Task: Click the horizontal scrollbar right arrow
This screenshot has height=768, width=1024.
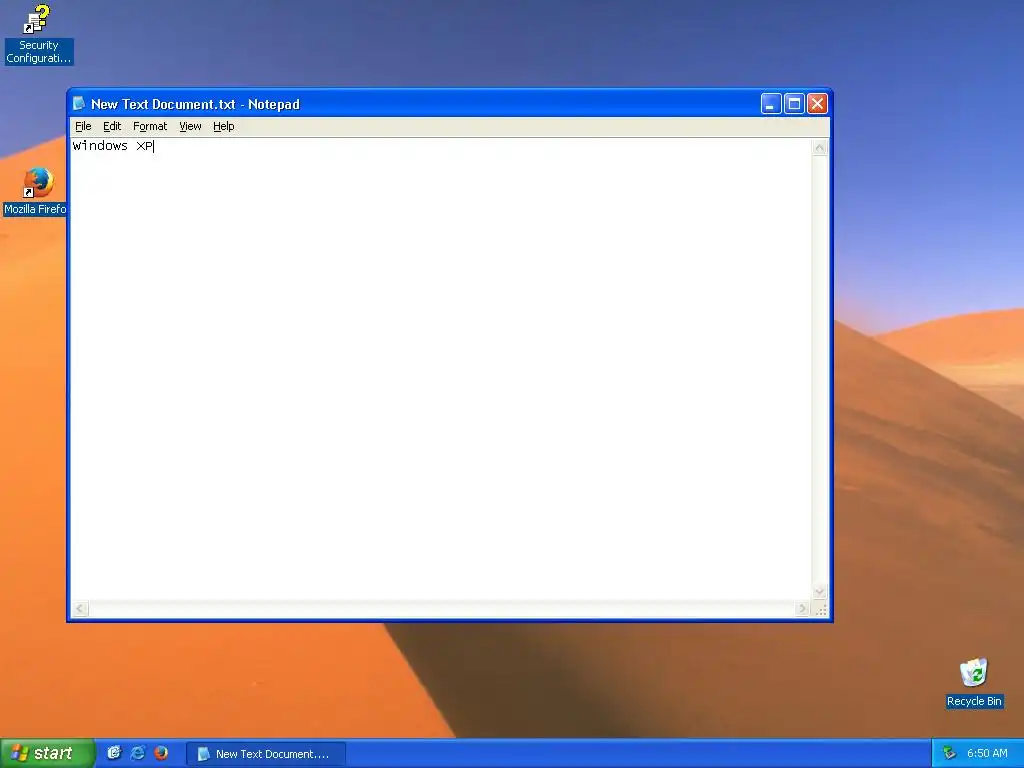Action: click(x=803, y=609)
